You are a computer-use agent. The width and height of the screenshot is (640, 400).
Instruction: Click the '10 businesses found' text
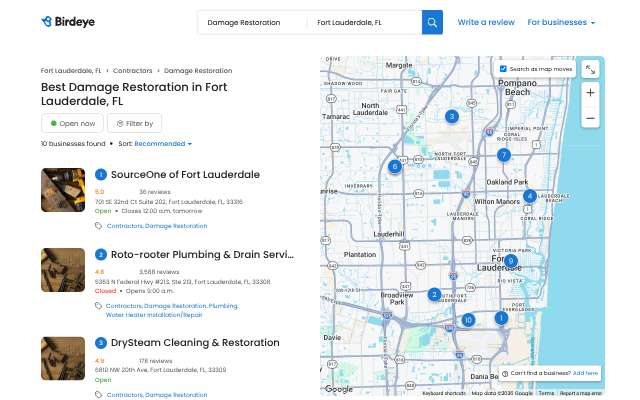tap(73, 144)
